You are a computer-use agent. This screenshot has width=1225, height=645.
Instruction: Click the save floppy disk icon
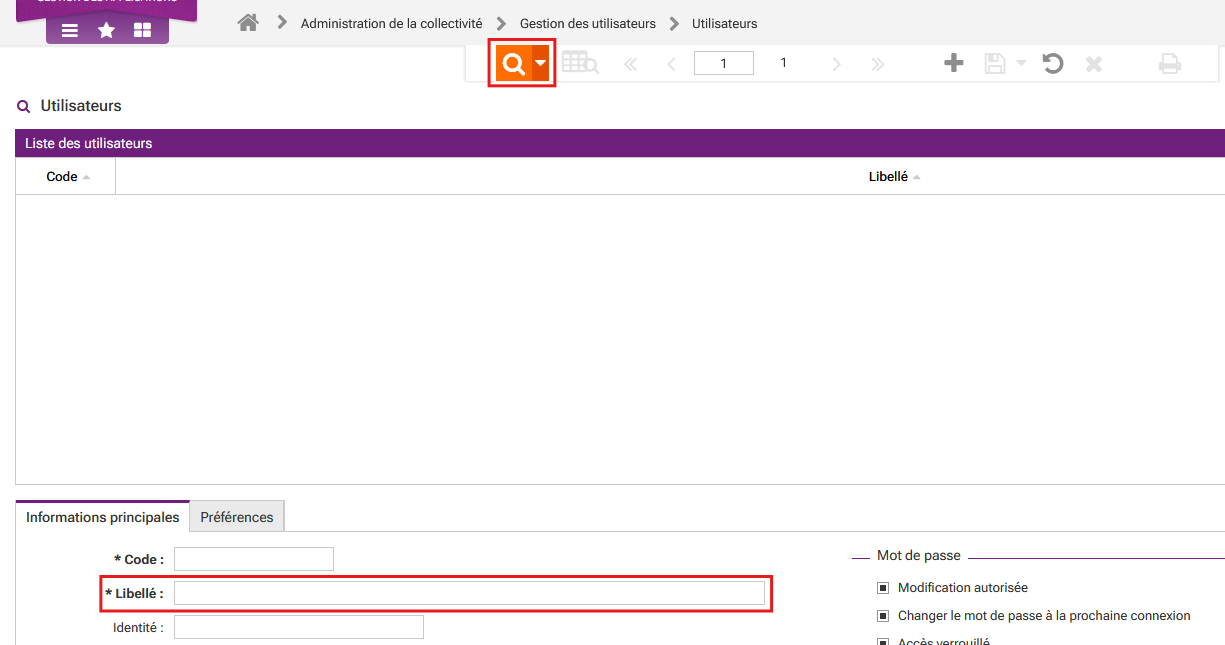tap(995, 63)
